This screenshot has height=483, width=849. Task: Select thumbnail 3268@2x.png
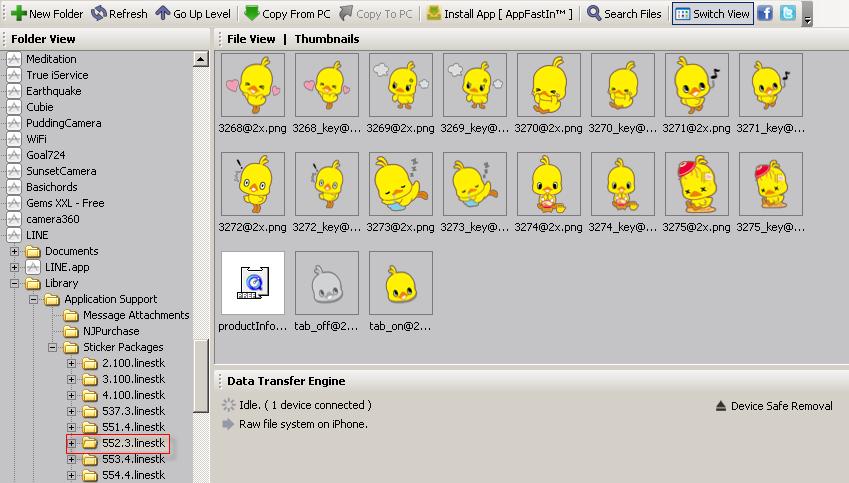(x=253, y=85)
